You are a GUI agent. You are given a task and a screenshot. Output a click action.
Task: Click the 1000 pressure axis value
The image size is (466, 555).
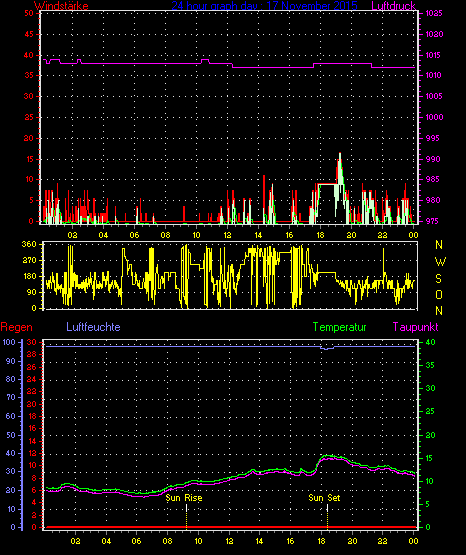pyautogui.click(x=434, y=117)
